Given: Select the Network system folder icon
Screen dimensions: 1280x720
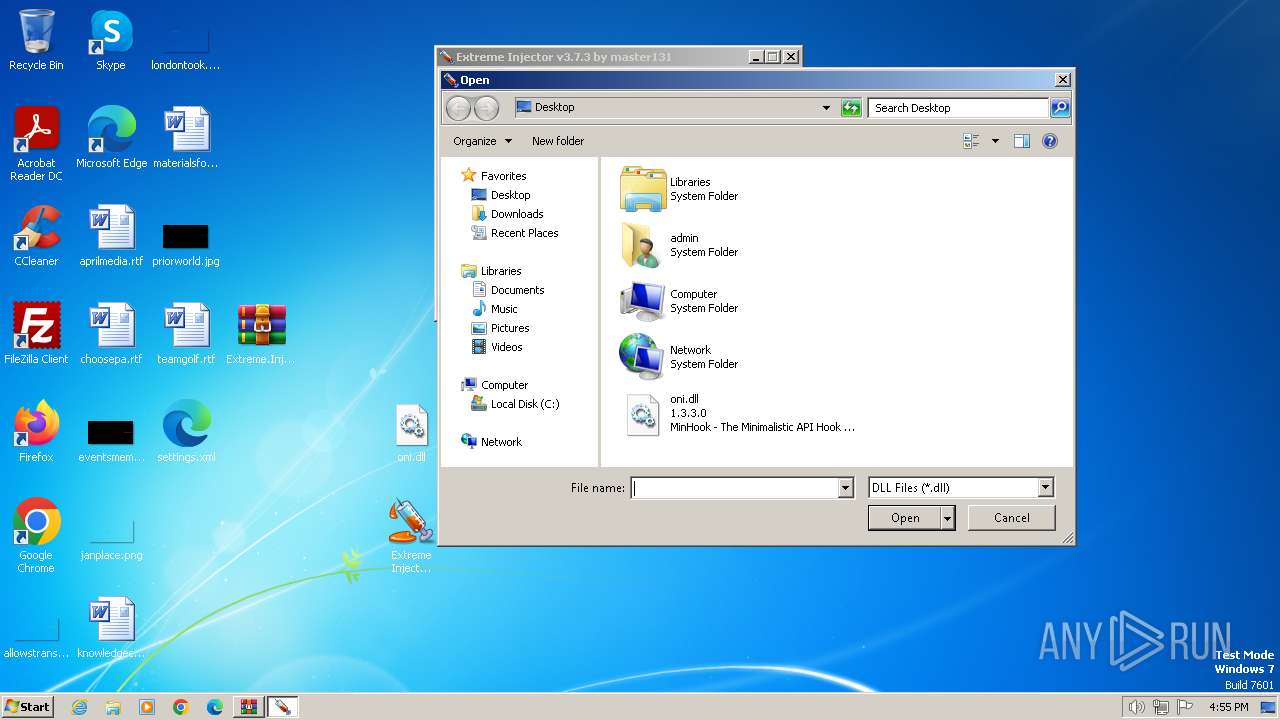Looking at the screenshot, I should 643,357.
